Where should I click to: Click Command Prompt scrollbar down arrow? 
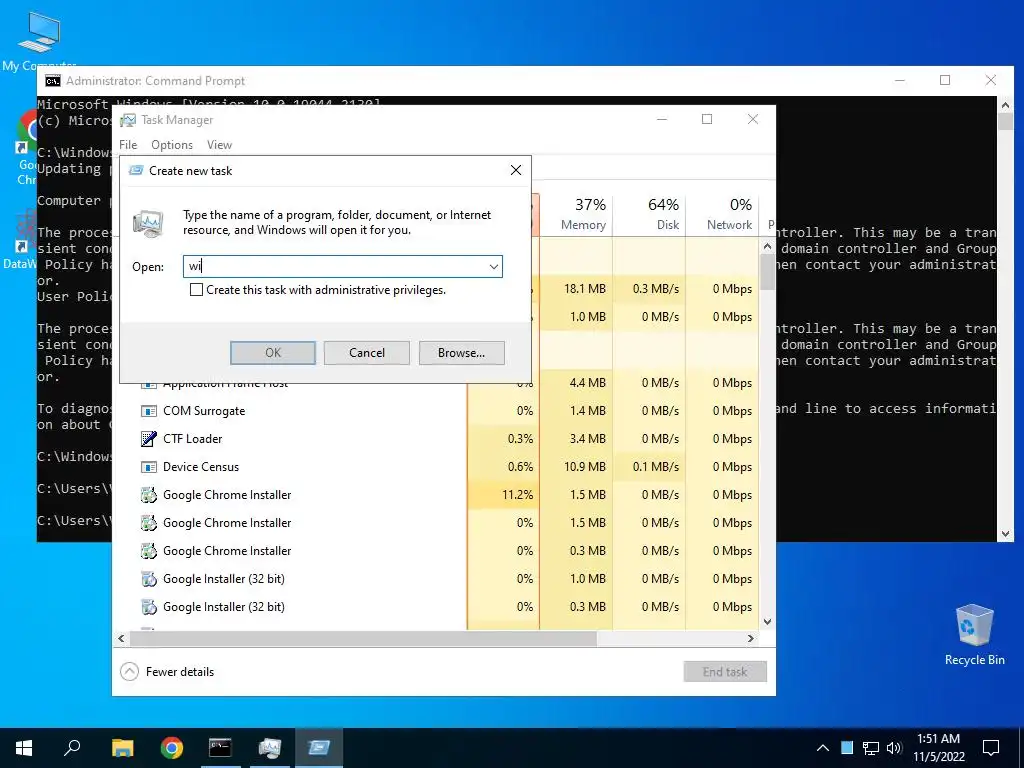(x=1006, y=534)
